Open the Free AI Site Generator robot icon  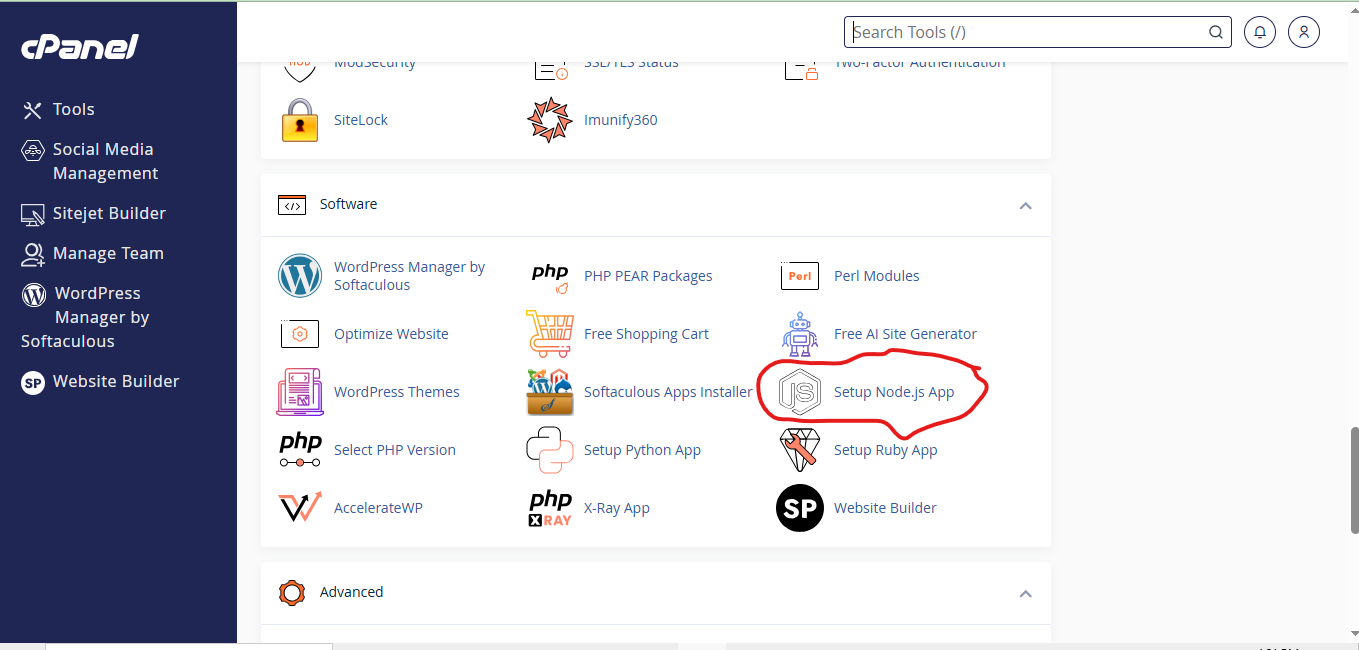point(799,333)
